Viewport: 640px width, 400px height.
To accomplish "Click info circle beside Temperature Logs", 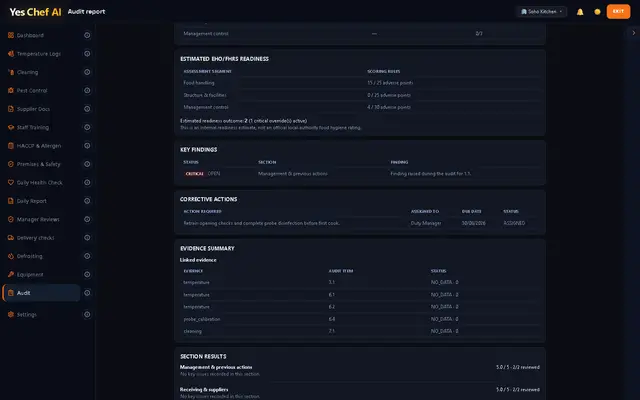I will click(x=87, y=53).
